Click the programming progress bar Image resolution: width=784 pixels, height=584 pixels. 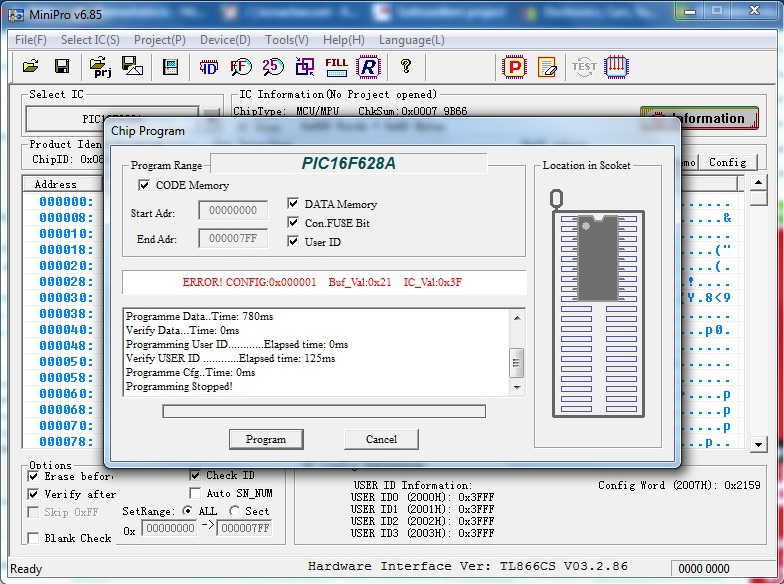pos(324,411)
